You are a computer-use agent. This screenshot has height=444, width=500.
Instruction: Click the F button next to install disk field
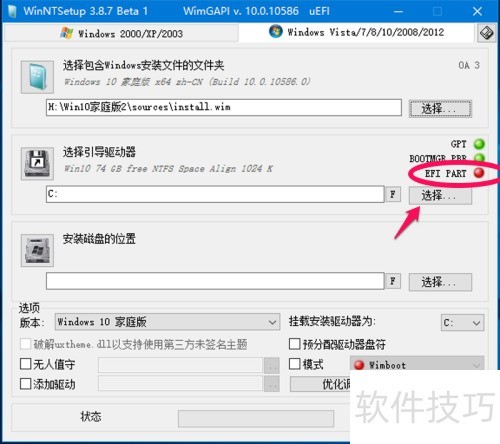393,281
